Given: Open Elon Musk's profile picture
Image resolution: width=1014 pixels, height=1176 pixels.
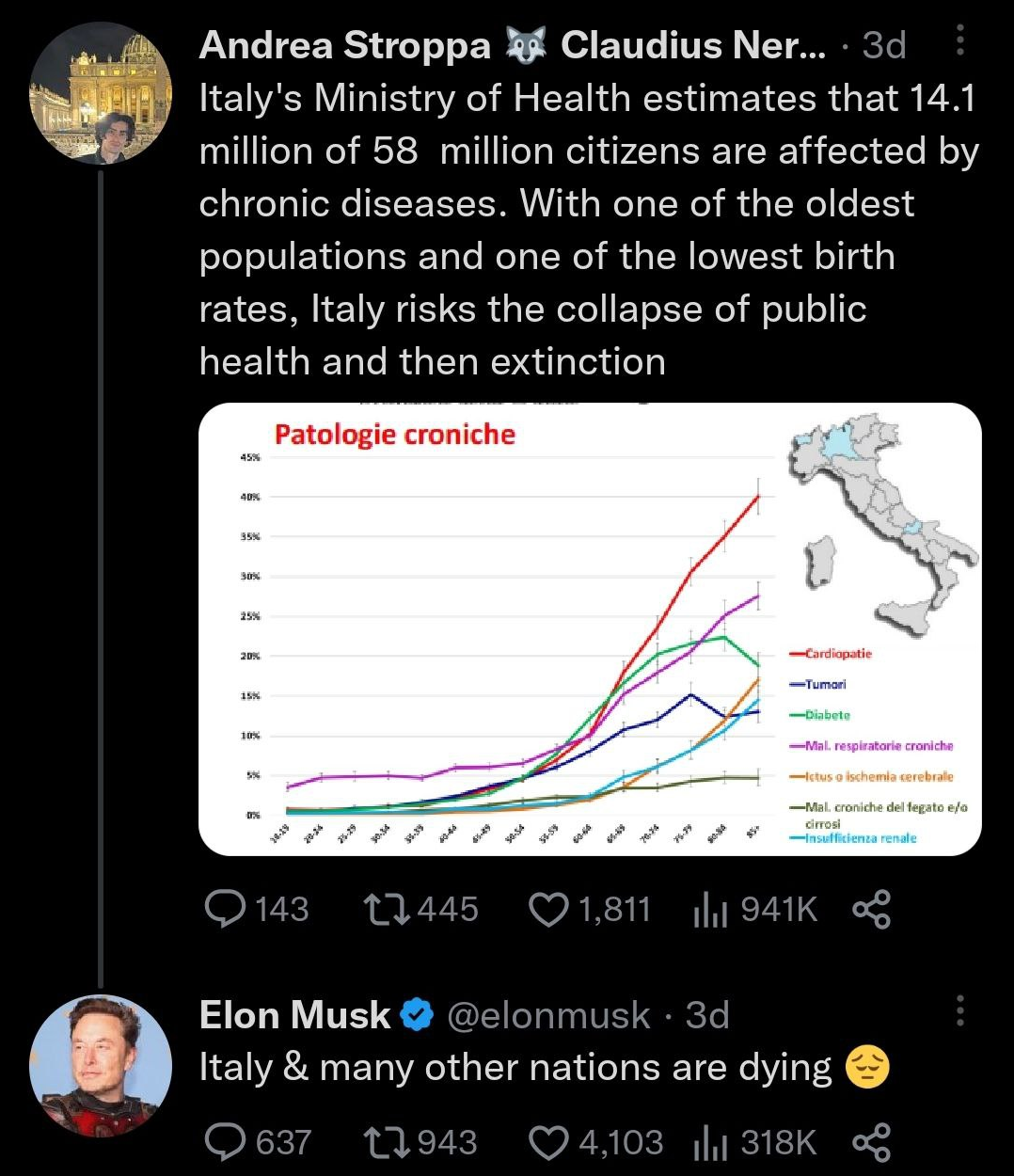Looking at the screenshot, I should [102, 1065].
